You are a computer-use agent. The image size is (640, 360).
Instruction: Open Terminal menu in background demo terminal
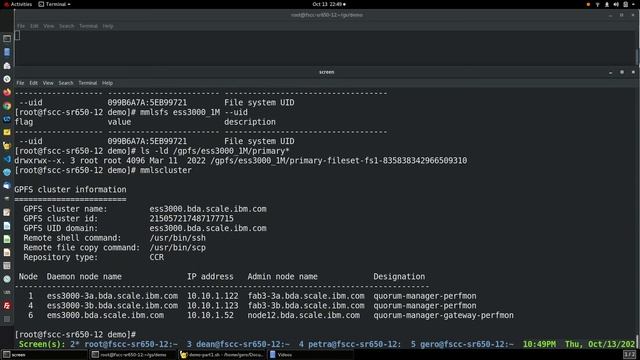[x=88, y=26]
